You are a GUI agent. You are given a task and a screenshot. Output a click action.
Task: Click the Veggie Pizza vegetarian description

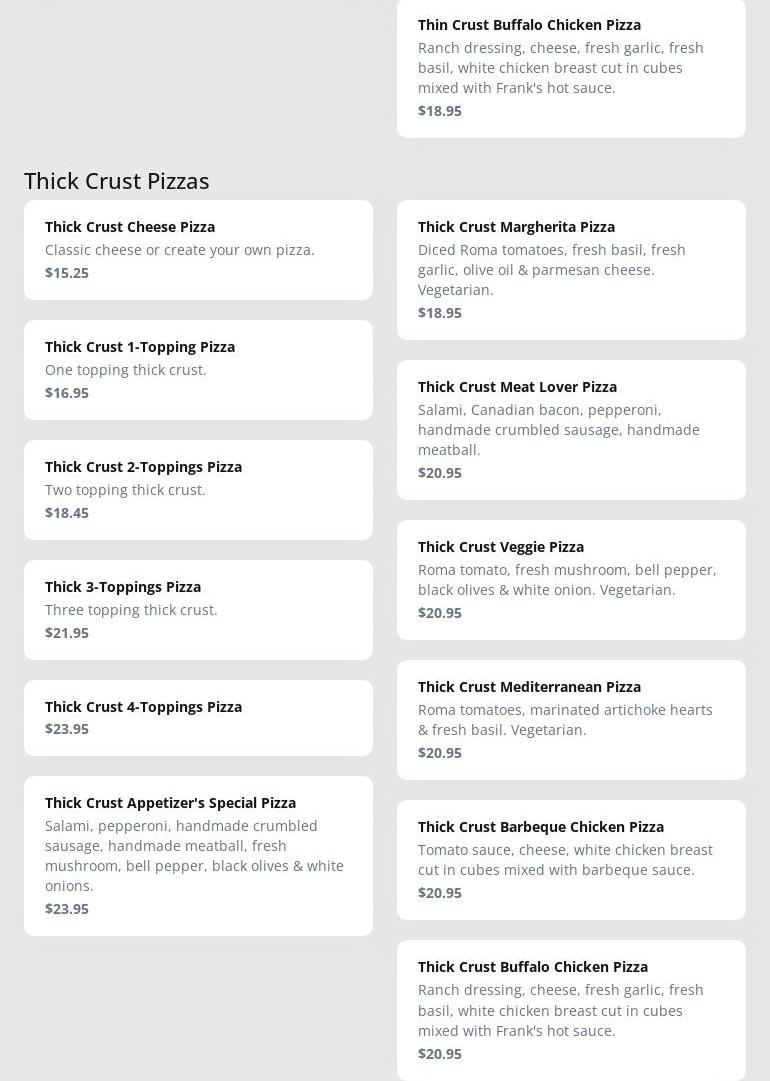(x=566, y=580)
